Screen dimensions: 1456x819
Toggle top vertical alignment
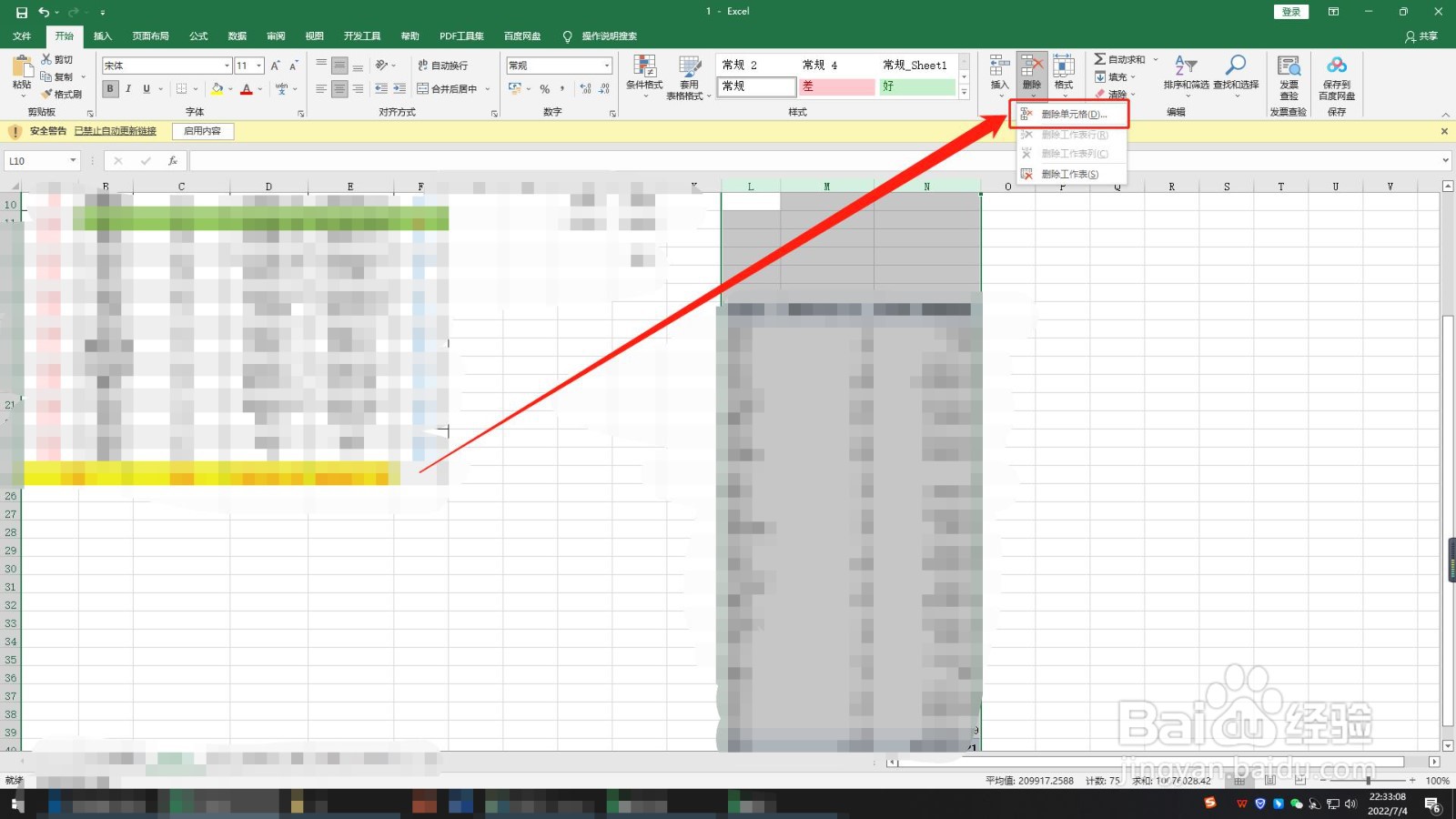[321, 66]
